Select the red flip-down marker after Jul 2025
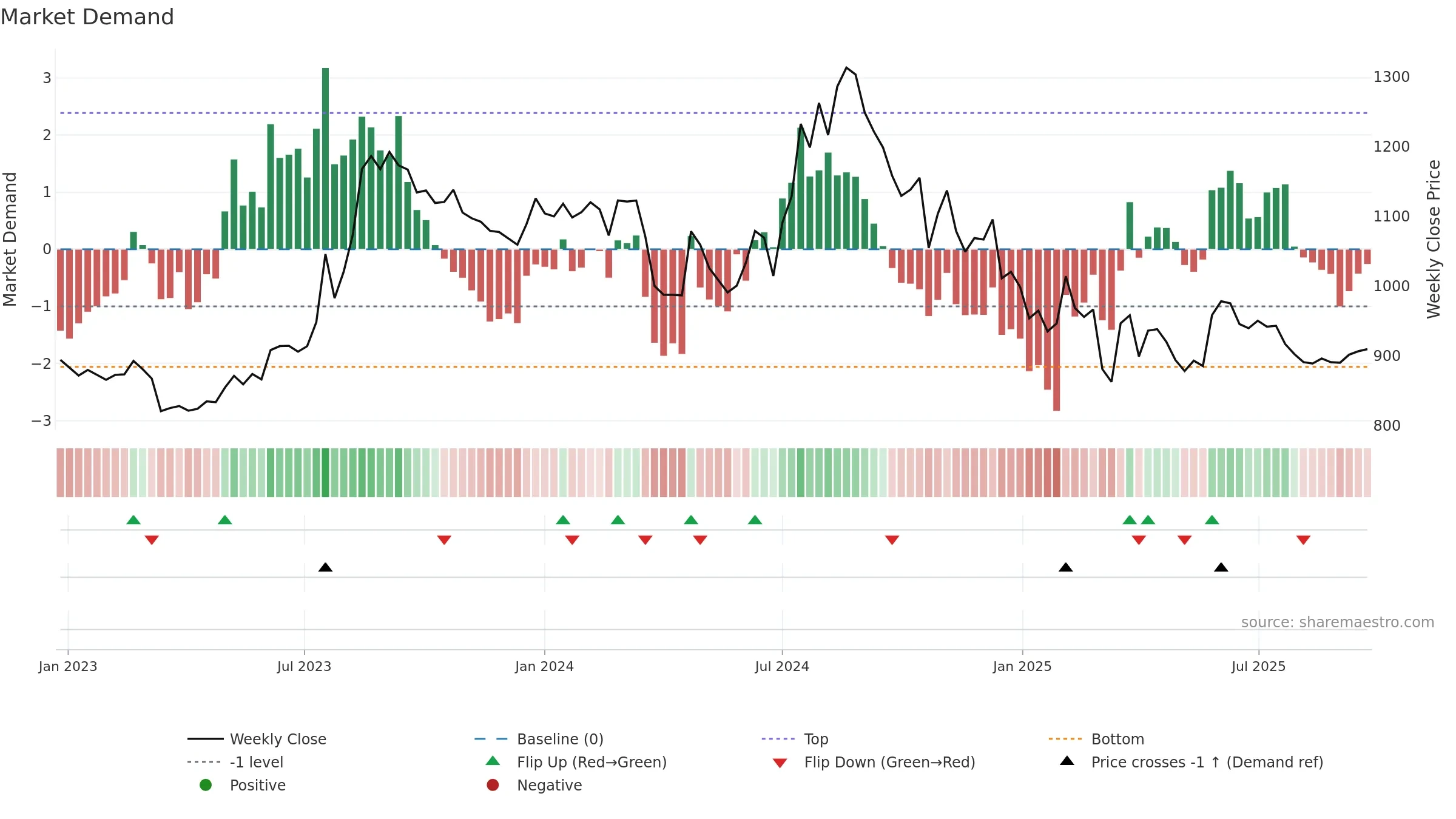 point(1303,540)
